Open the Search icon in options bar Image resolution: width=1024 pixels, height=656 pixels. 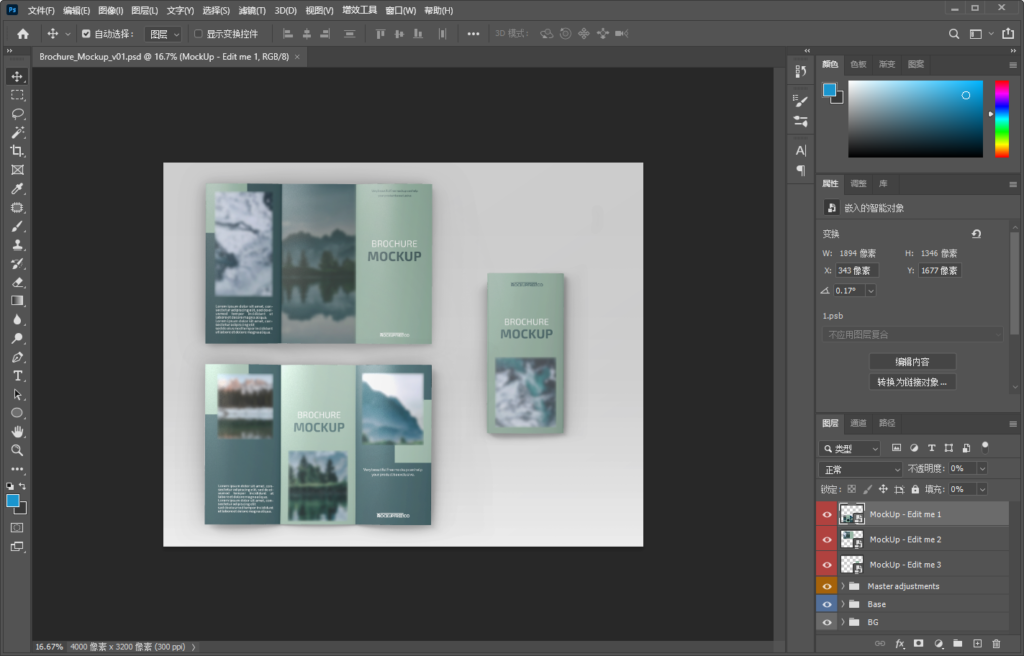tap(954, 34)
